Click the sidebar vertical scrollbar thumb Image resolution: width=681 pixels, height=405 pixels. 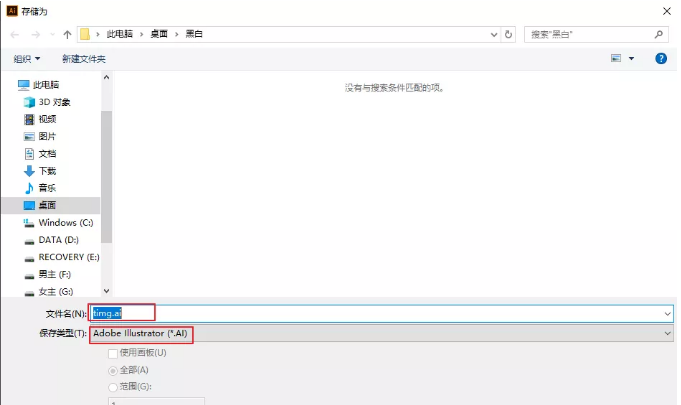(x=106, y=177)
